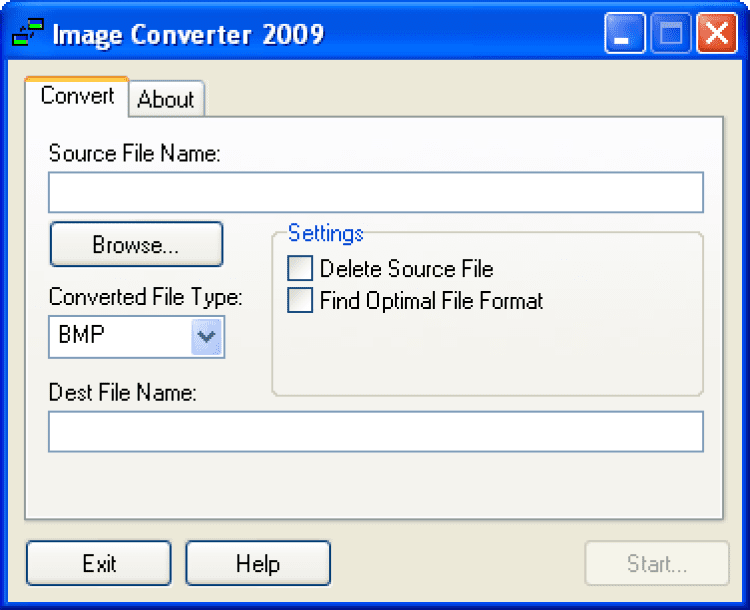The image size is (750, 610).
Task: Tick the Find Optimal File Format checkbox
Action: (299, 301)
